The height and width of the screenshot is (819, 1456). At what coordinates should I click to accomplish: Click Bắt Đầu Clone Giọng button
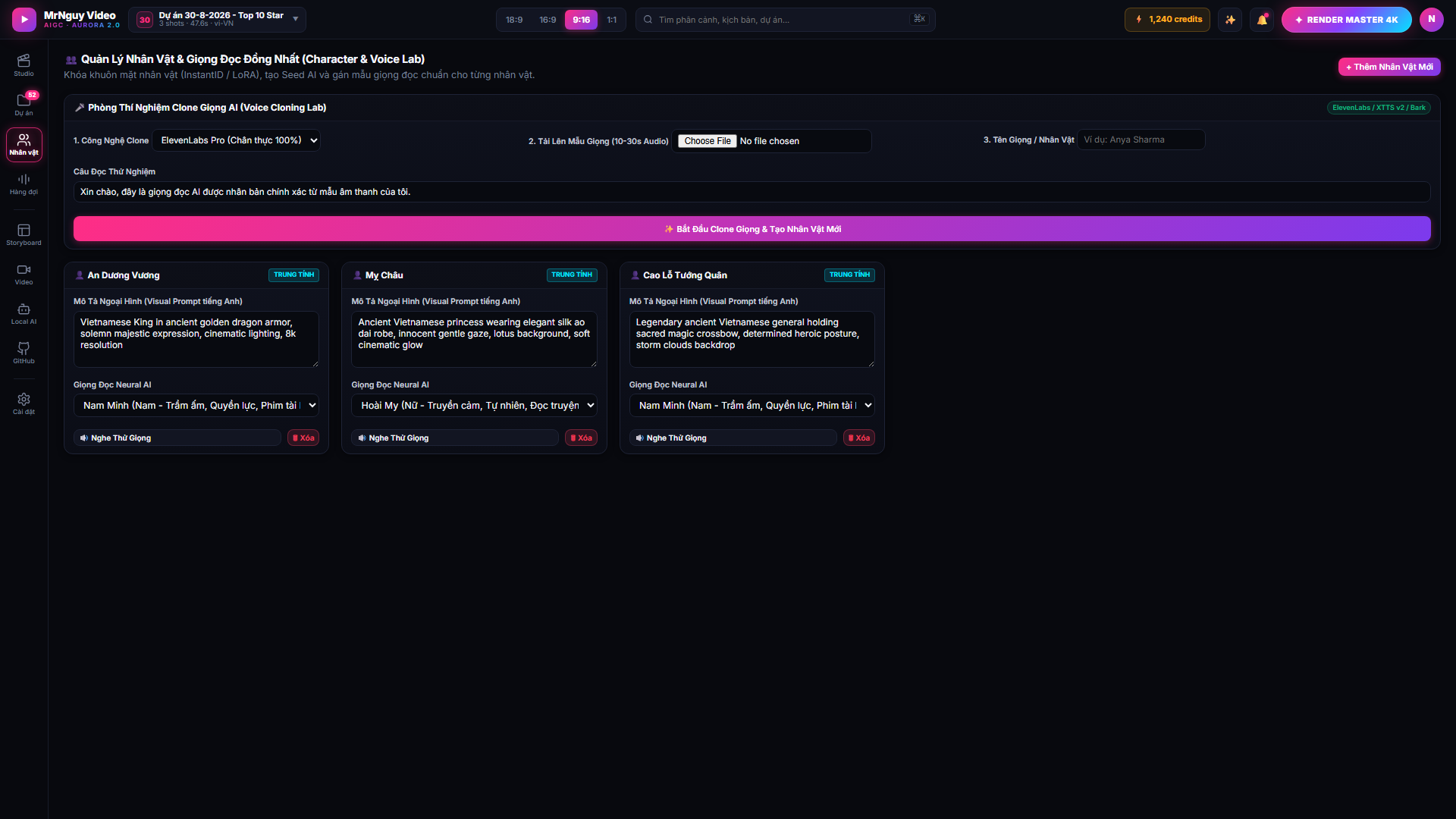pyautogui.click(x=752, y=229)
